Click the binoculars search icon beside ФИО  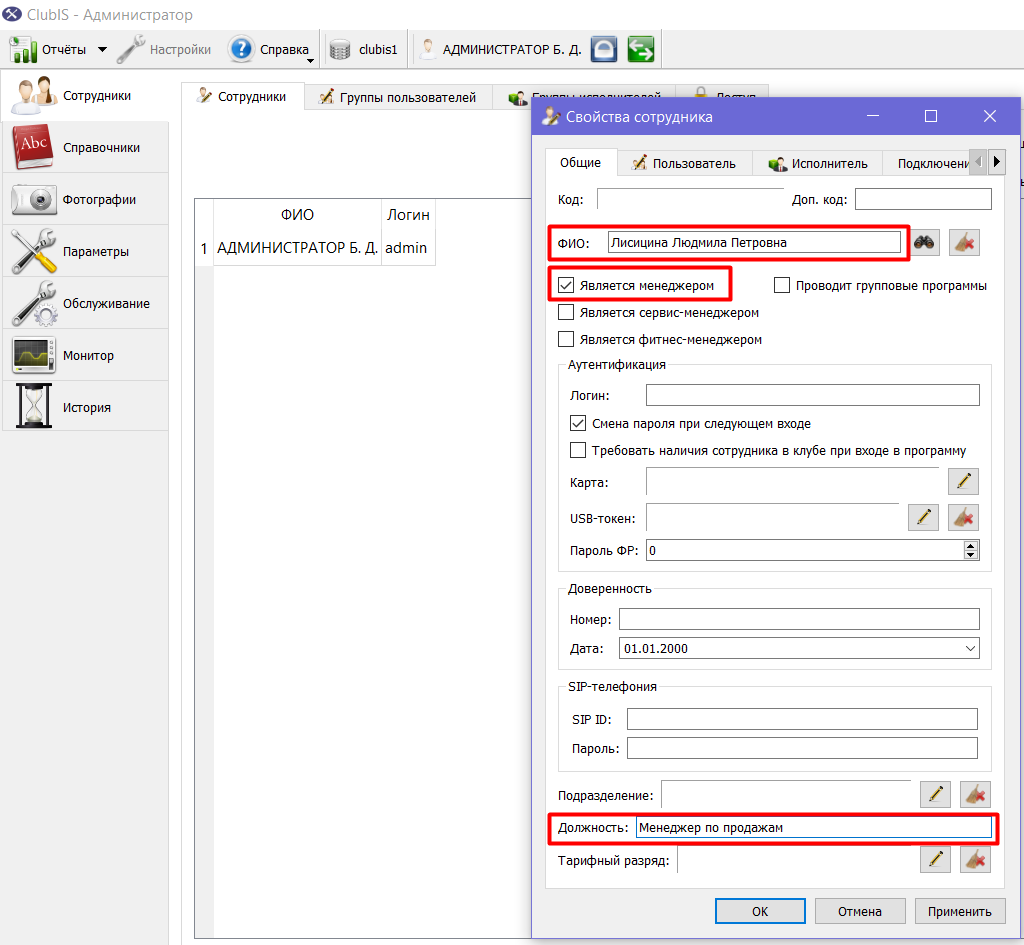tap(924, 243)
